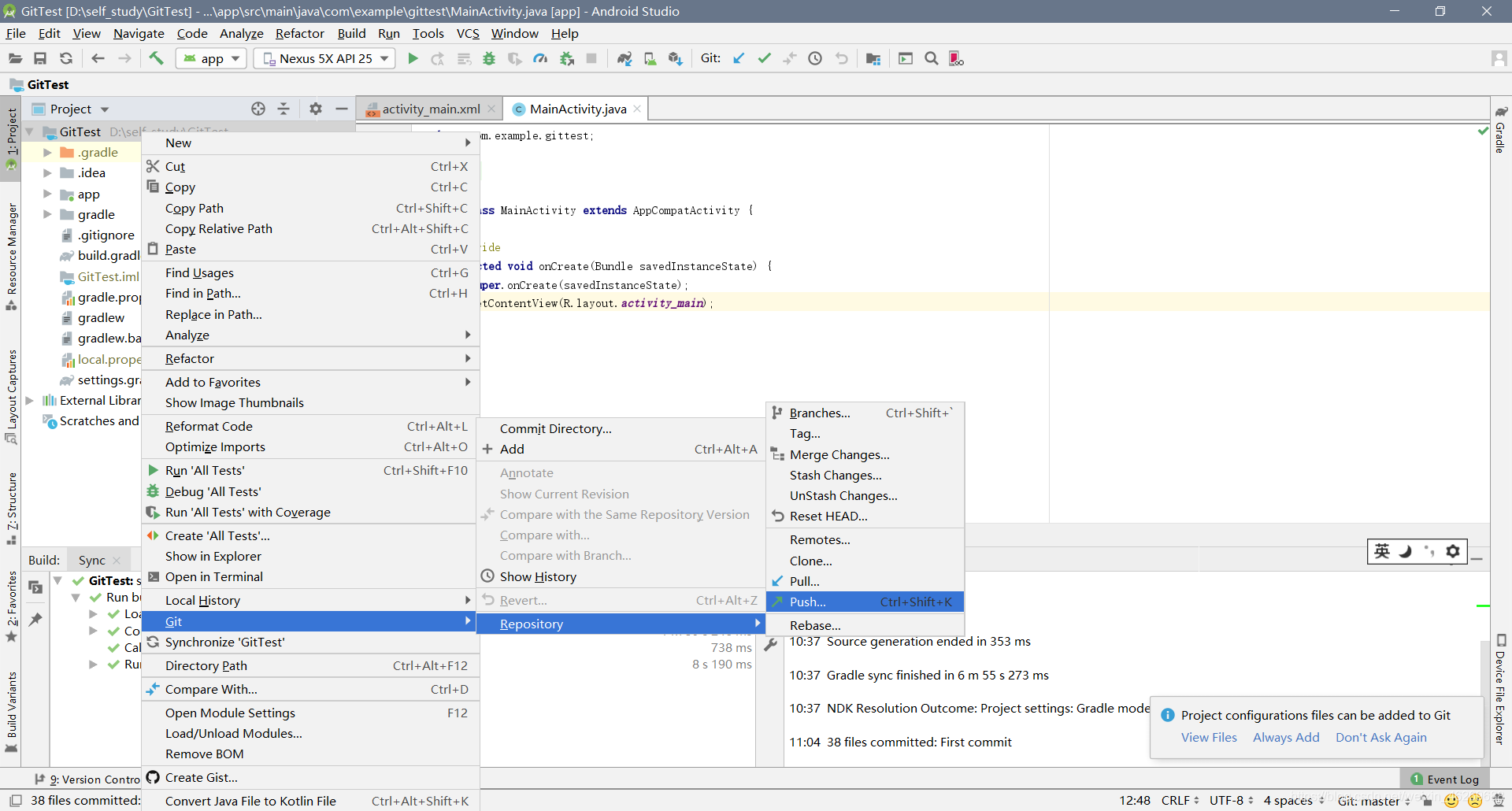Click the Synchronize refresh toolbar icon

pos(66,58)
